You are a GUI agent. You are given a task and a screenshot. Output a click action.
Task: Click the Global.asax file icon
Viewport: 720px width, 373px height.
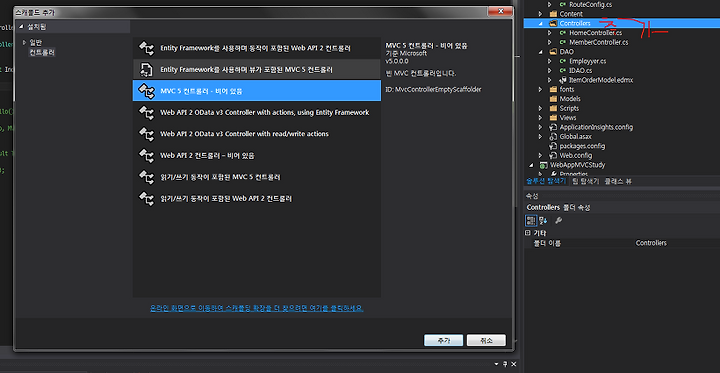[x=553, y=136]
